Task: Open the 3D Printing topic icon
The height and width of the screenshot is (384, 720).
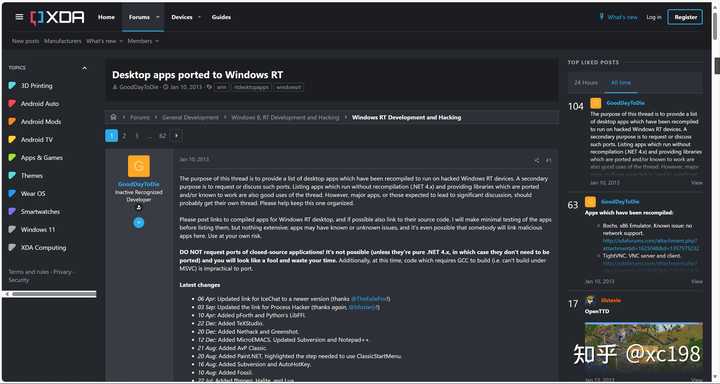Action: click(12, 86)
